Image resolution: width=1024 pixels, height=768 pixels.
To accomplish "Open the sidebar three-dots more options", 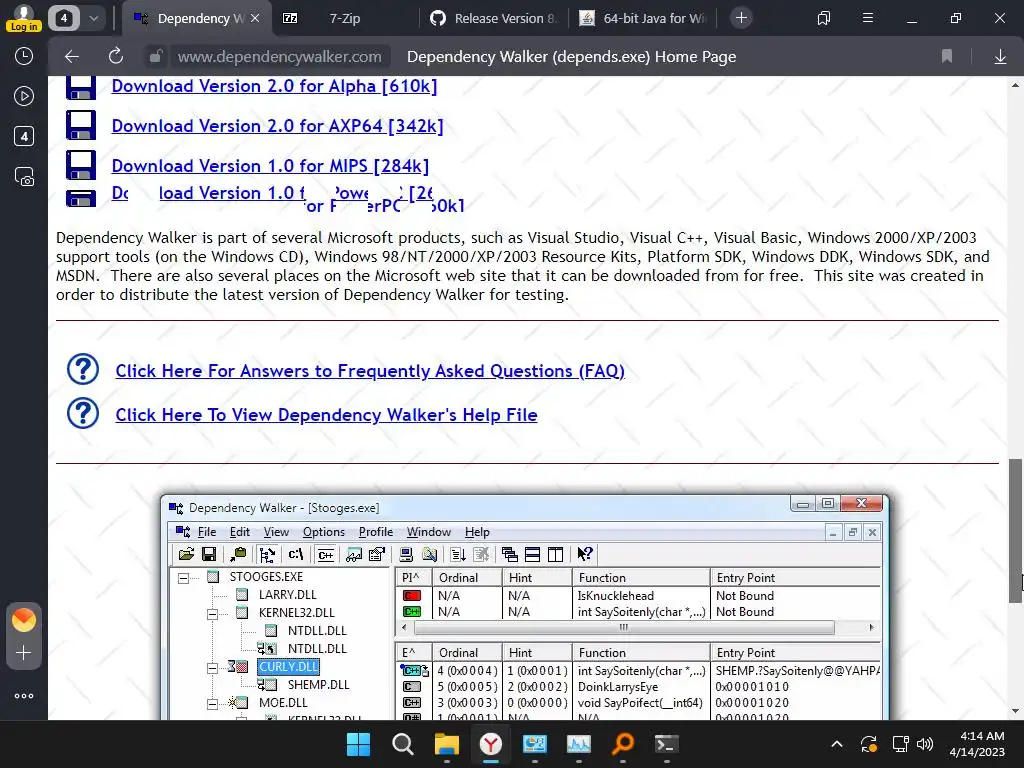I will tap(24, 696).
